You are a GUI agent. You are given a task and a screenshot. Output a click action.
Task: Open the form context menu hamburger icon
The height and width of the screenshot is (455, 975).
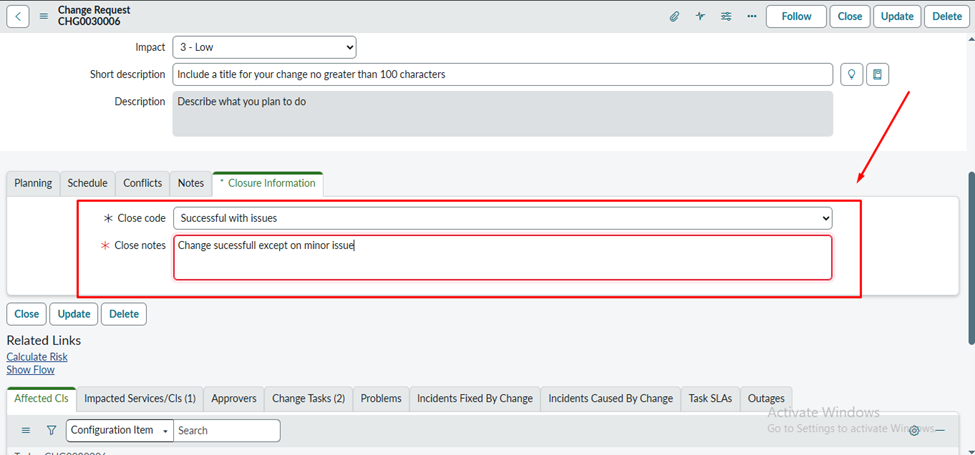44,16
